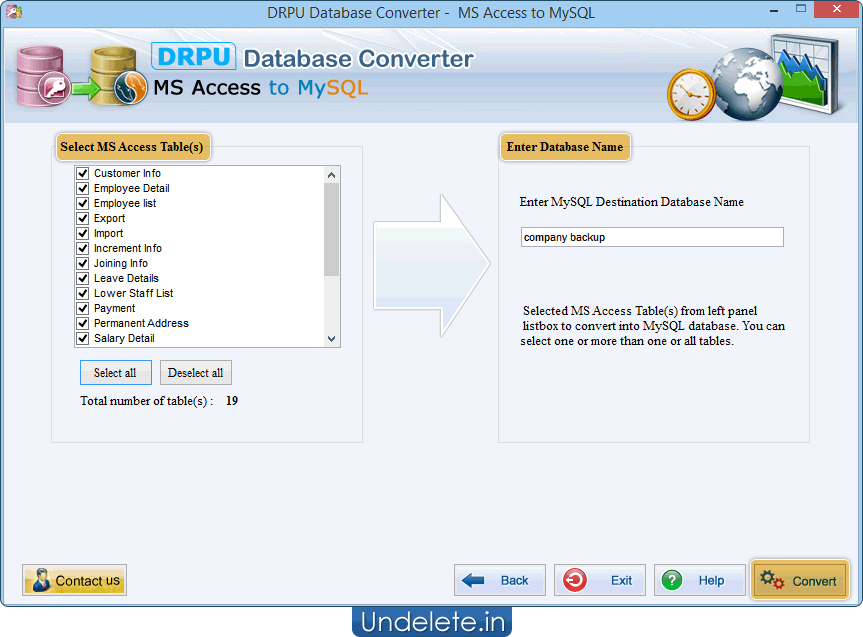Click the gears icon on Convert
The width and height of the screenshot is (863, 637).
[x=772, y=580]
